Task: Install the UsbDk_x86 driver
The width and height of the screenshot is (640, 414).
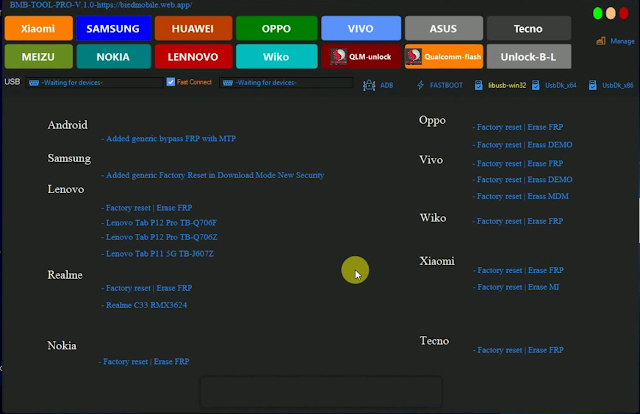Action: pyautogui.click(x=618, y=85)
